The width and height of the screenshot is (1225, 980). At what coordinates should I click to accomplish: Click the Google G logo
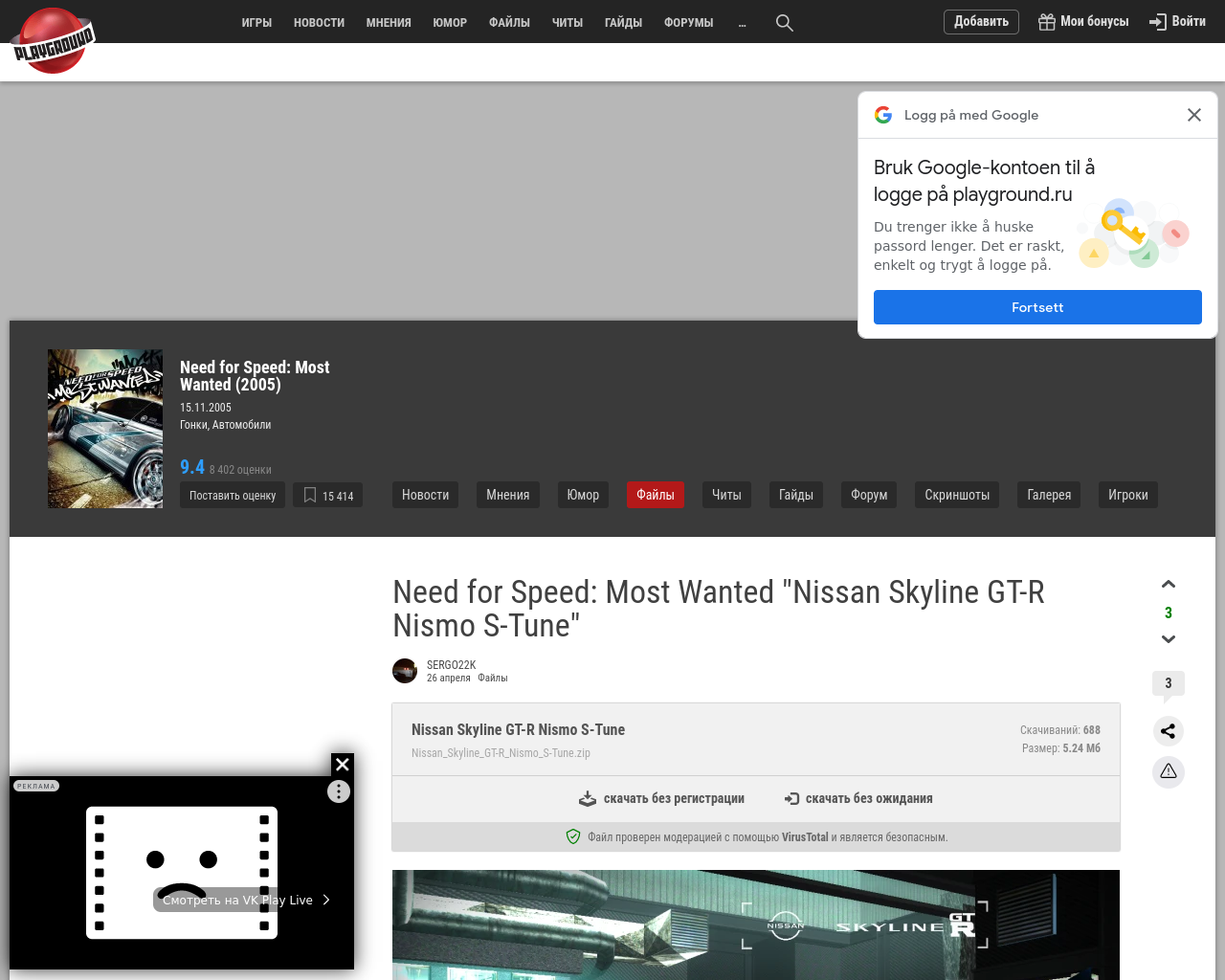coord(883,115)
